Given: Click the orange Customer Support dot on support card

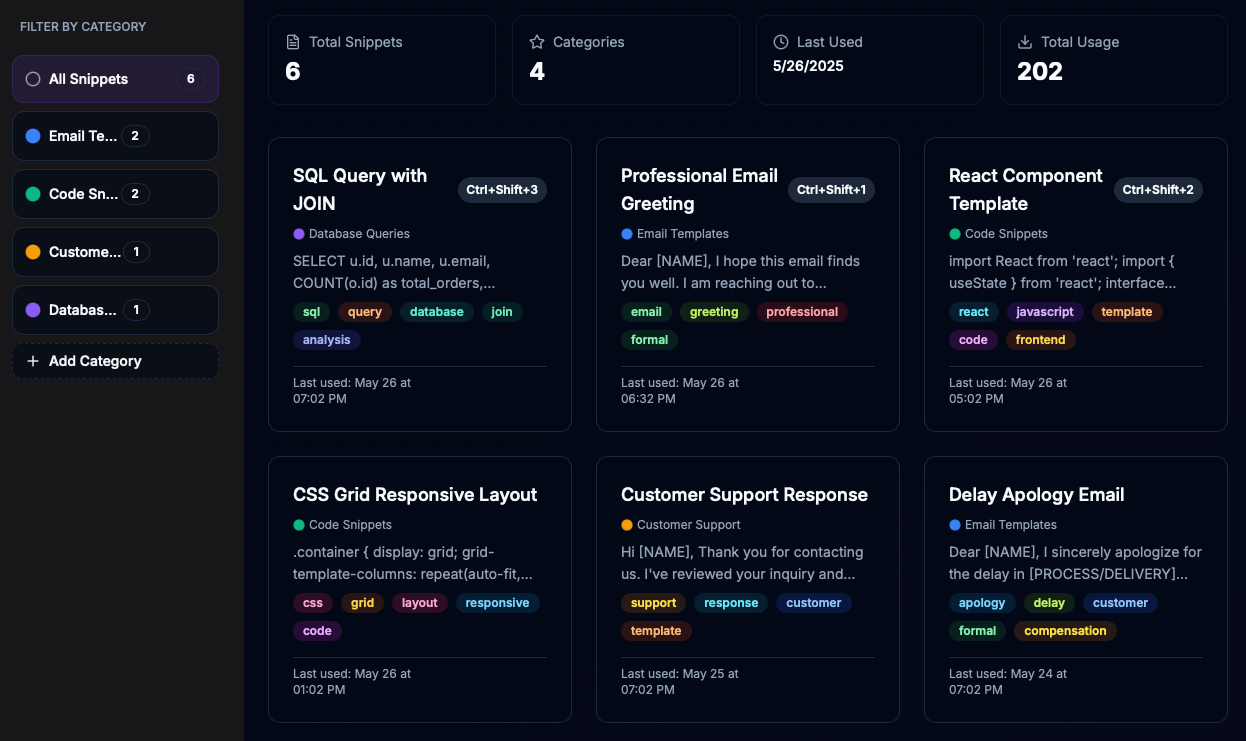Looking at the screenshot, I should tap(625, 524).
